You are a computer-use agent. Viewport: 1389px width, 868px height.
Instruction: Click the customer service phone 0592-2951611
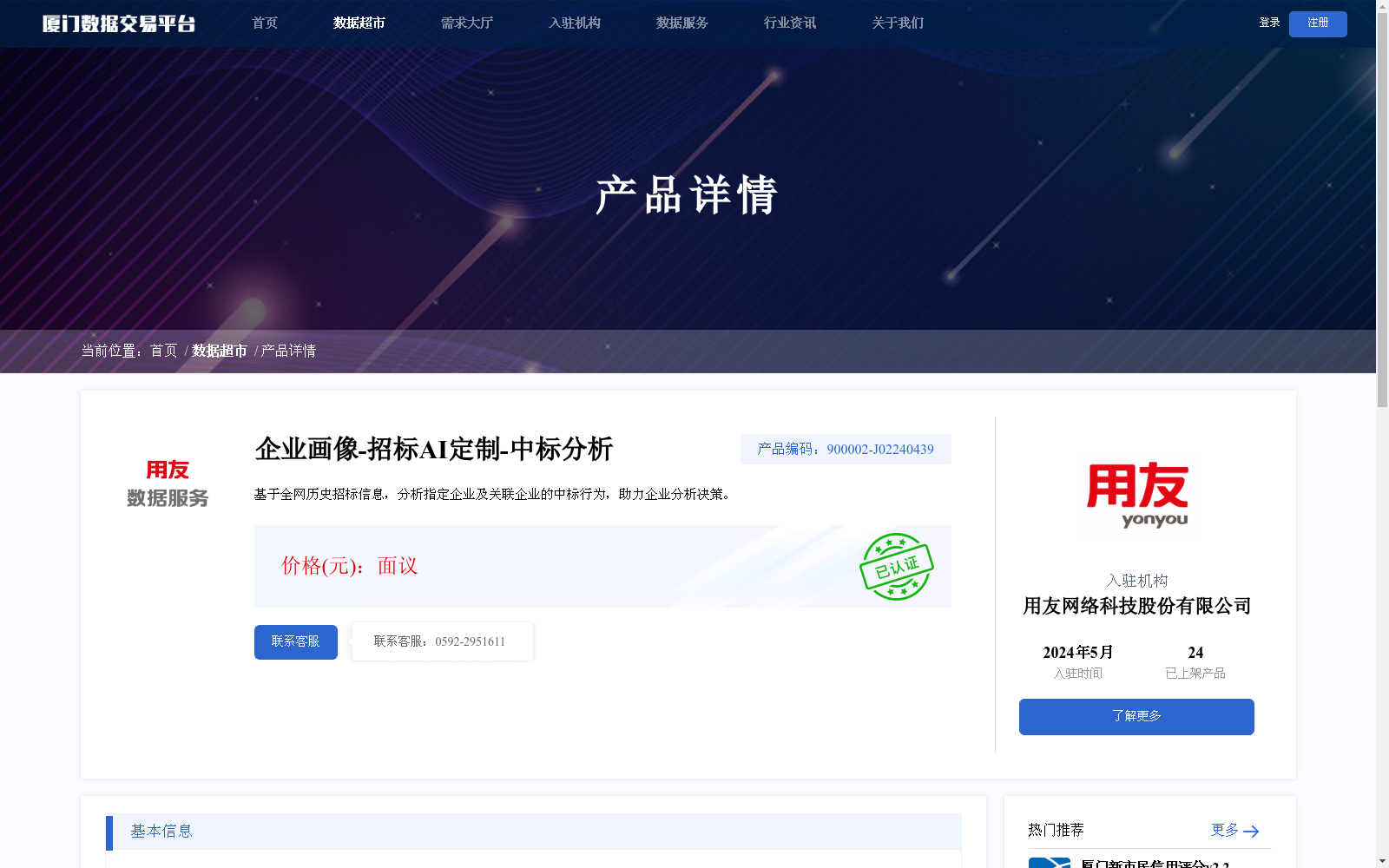(x=470, y=642)
